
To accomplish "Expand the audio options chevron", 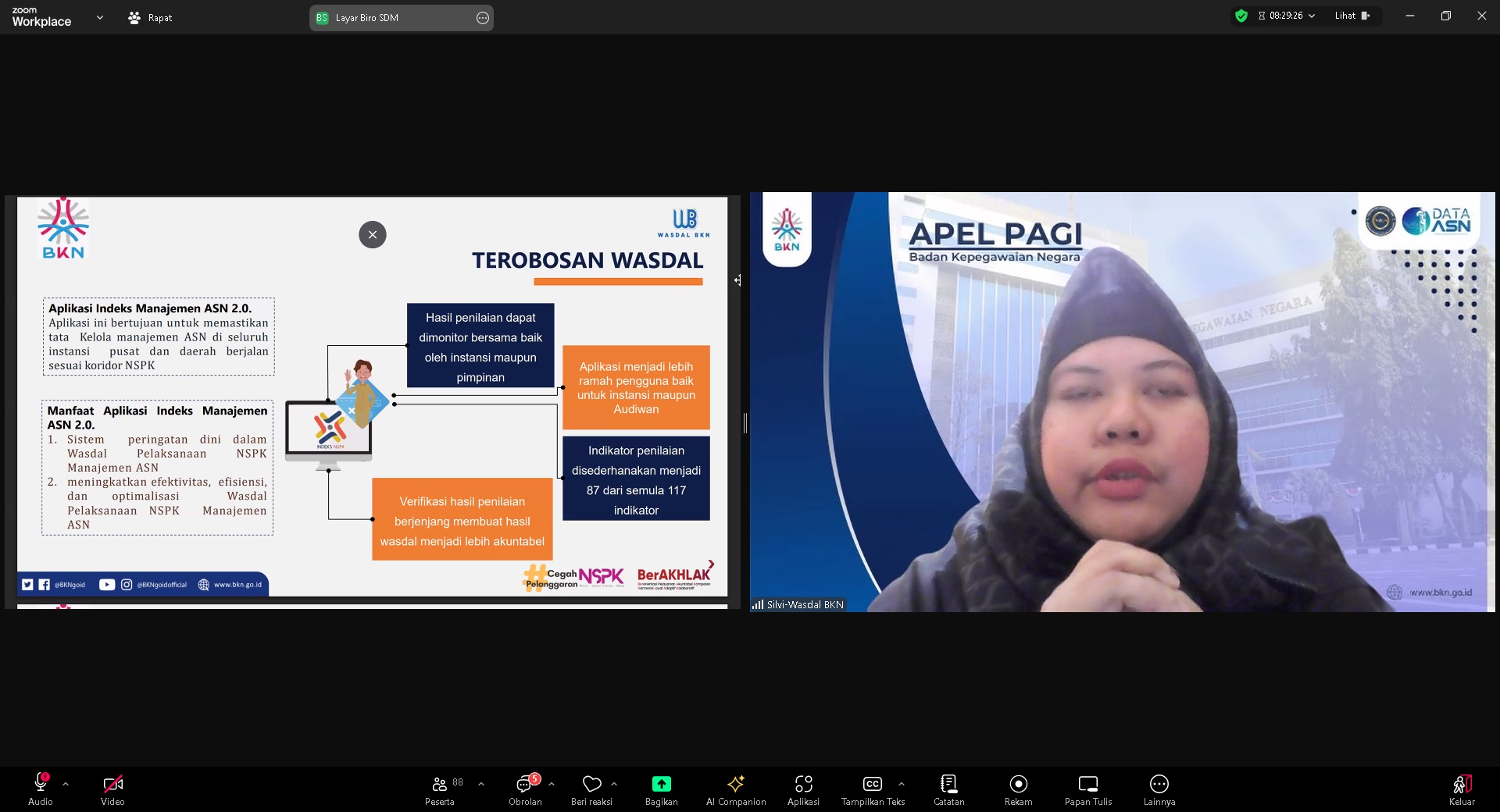I will [66, 783].
